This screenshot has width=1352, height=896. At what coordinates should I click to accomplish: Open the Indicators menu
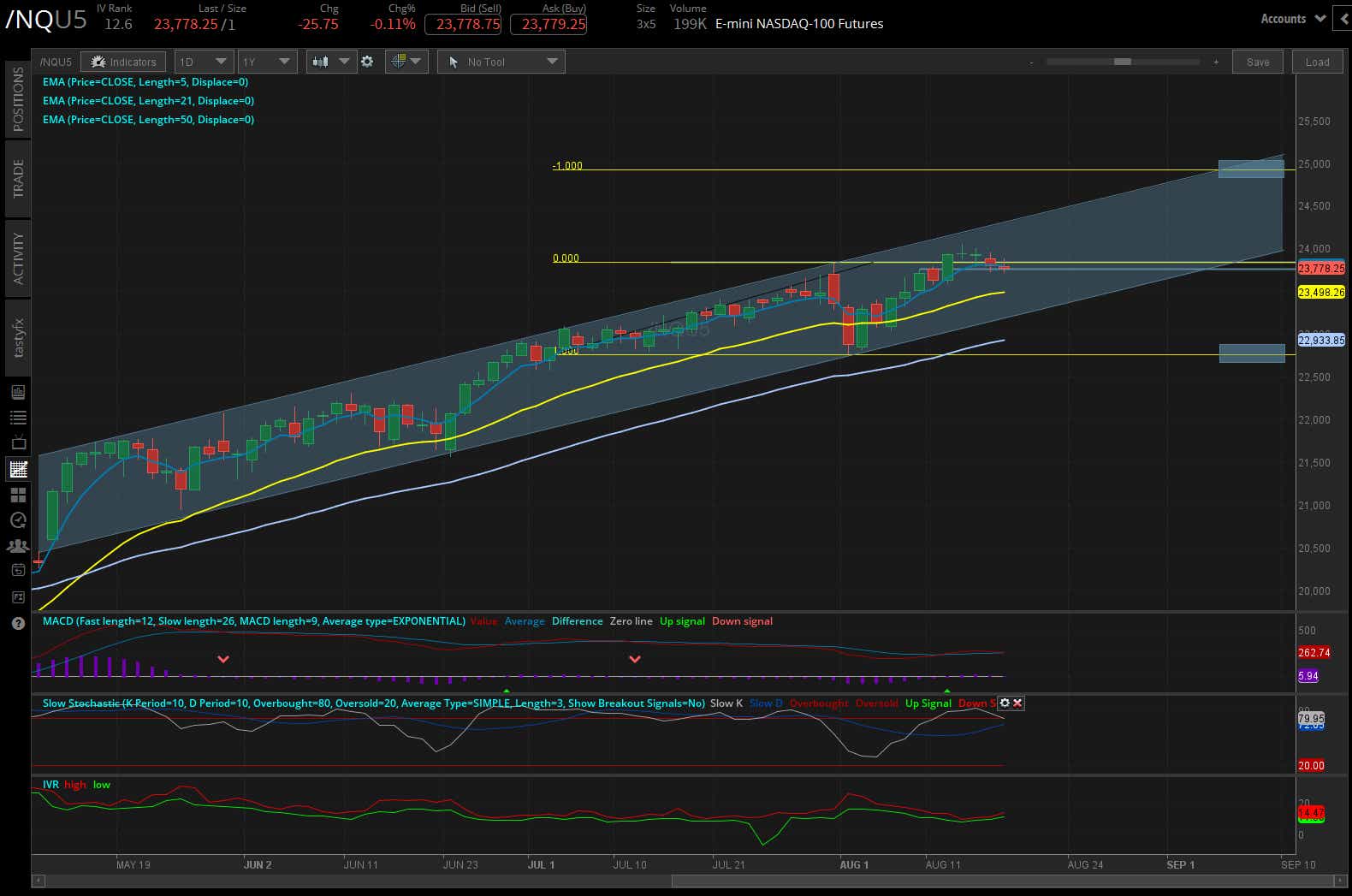(x=124, y=62)
